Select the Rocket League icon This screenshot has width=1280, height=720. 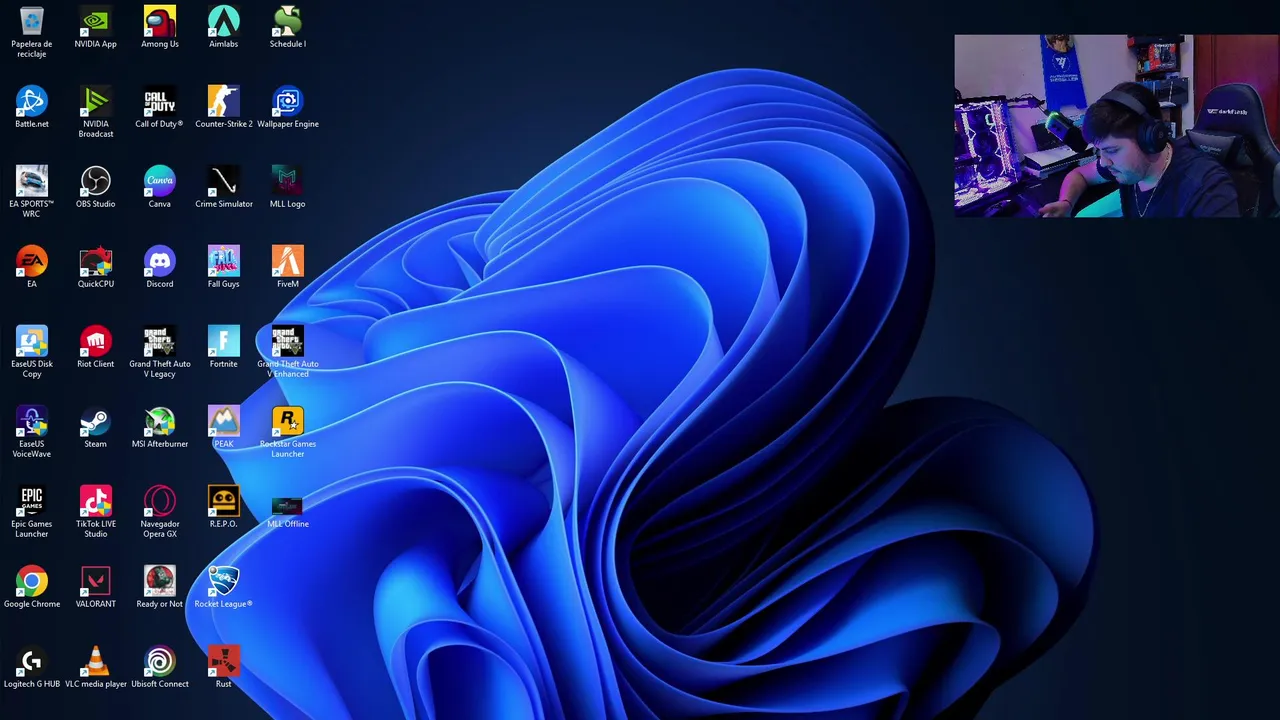pyautogui.click(x=223, y=581)
